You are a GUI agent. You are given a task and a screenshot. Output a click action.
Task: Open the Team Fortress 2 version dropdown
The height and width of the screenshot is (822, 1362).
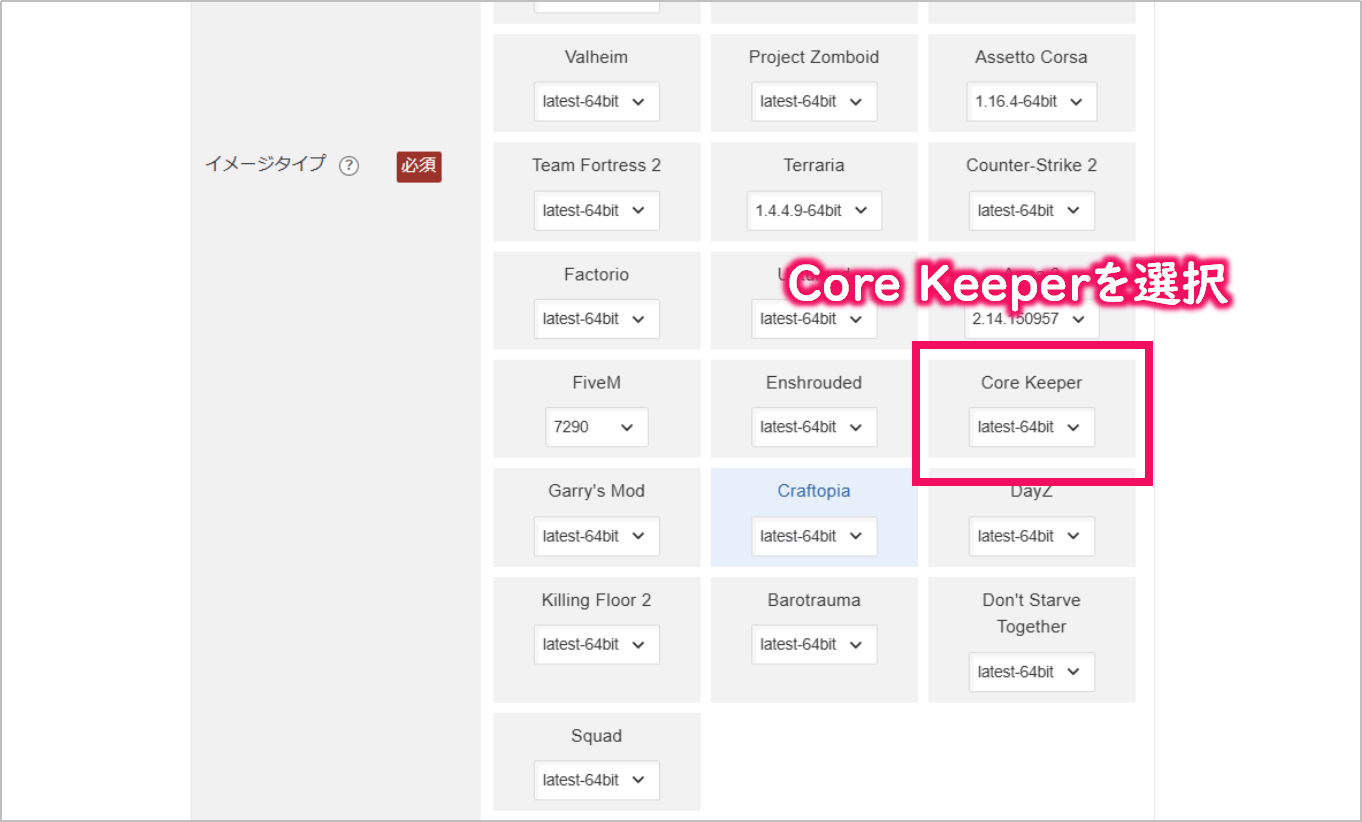pos(596,210)
